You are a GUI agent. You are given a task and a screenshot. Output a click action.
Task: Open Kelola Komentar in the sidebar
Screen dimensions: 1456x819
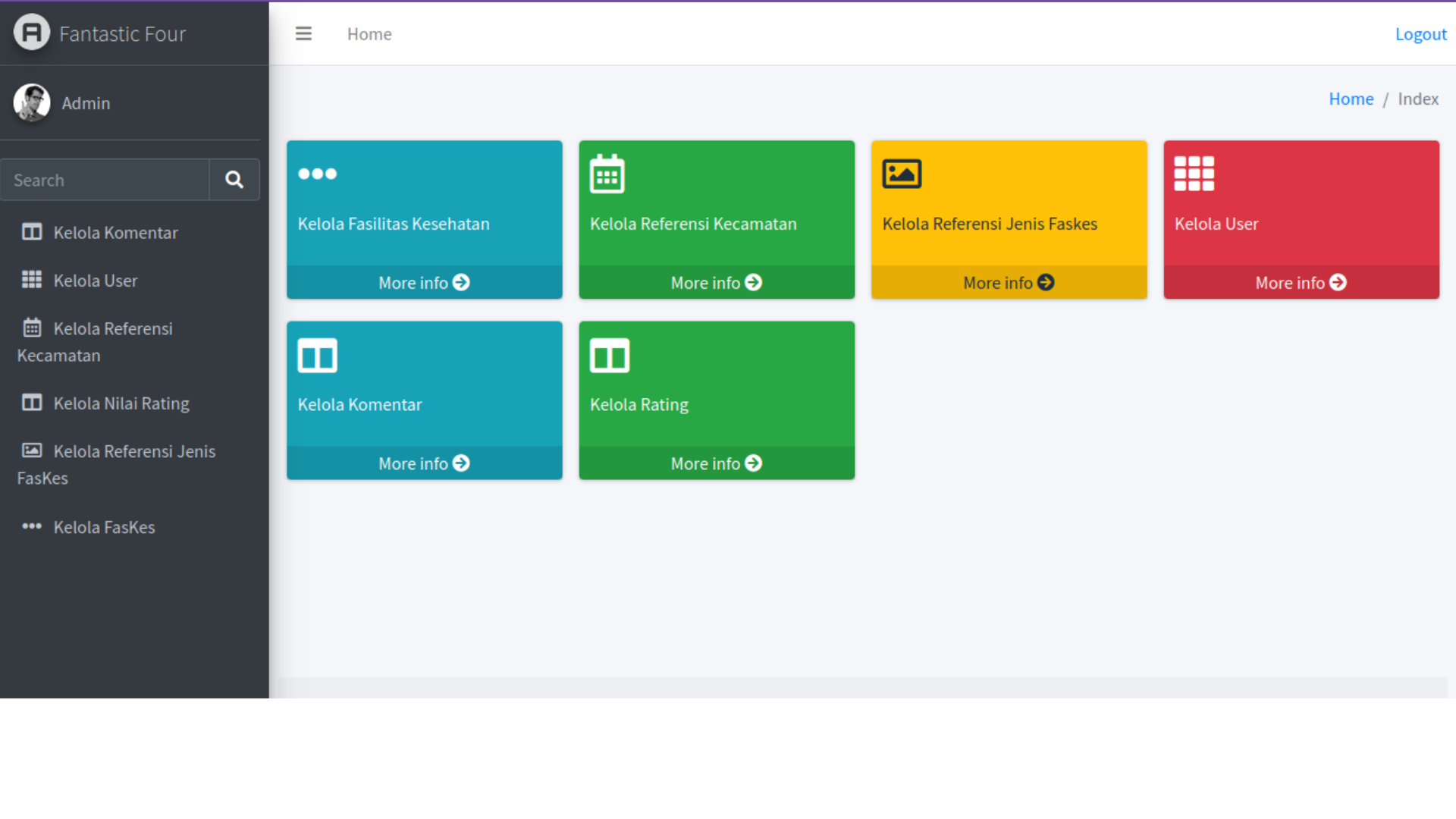pos(115,233)
